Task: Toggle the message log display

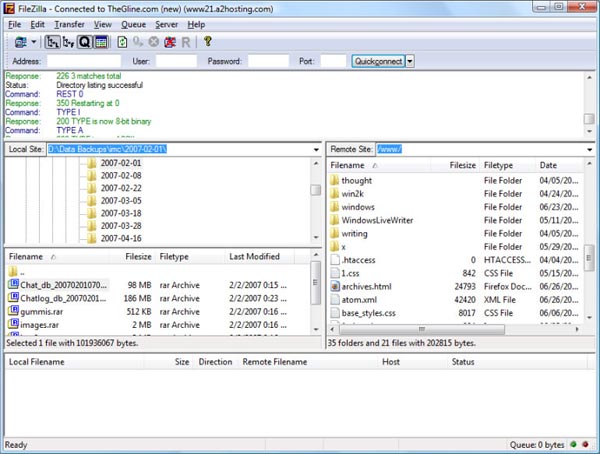Action: pos(101,42)
